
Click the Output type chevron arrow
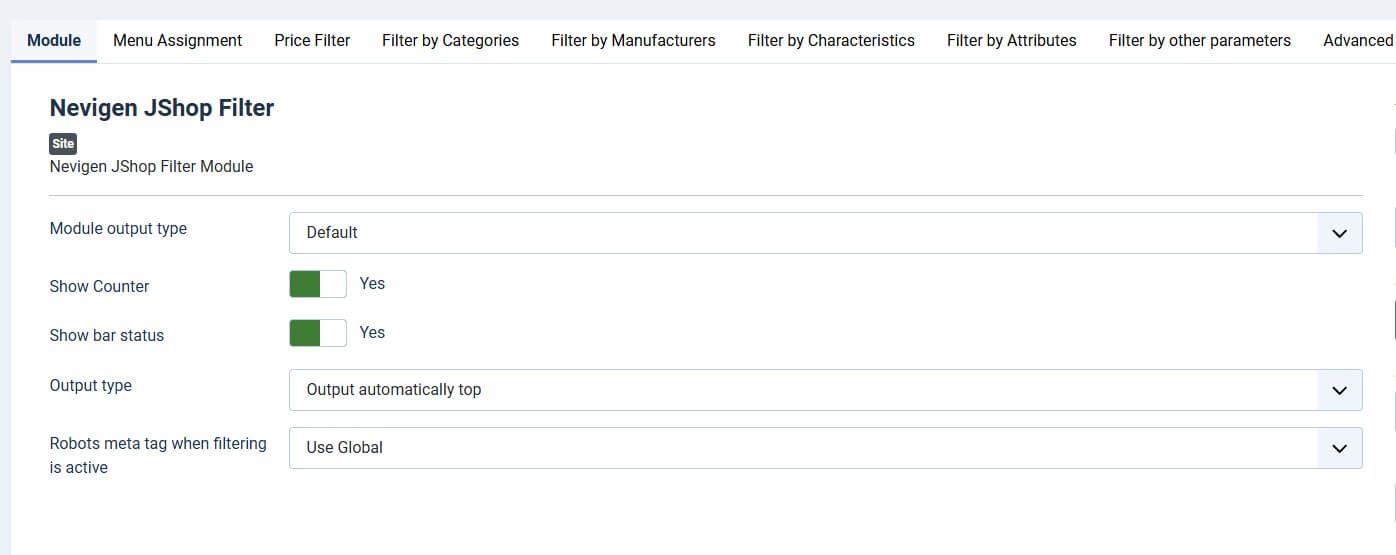coord(1339,390)
